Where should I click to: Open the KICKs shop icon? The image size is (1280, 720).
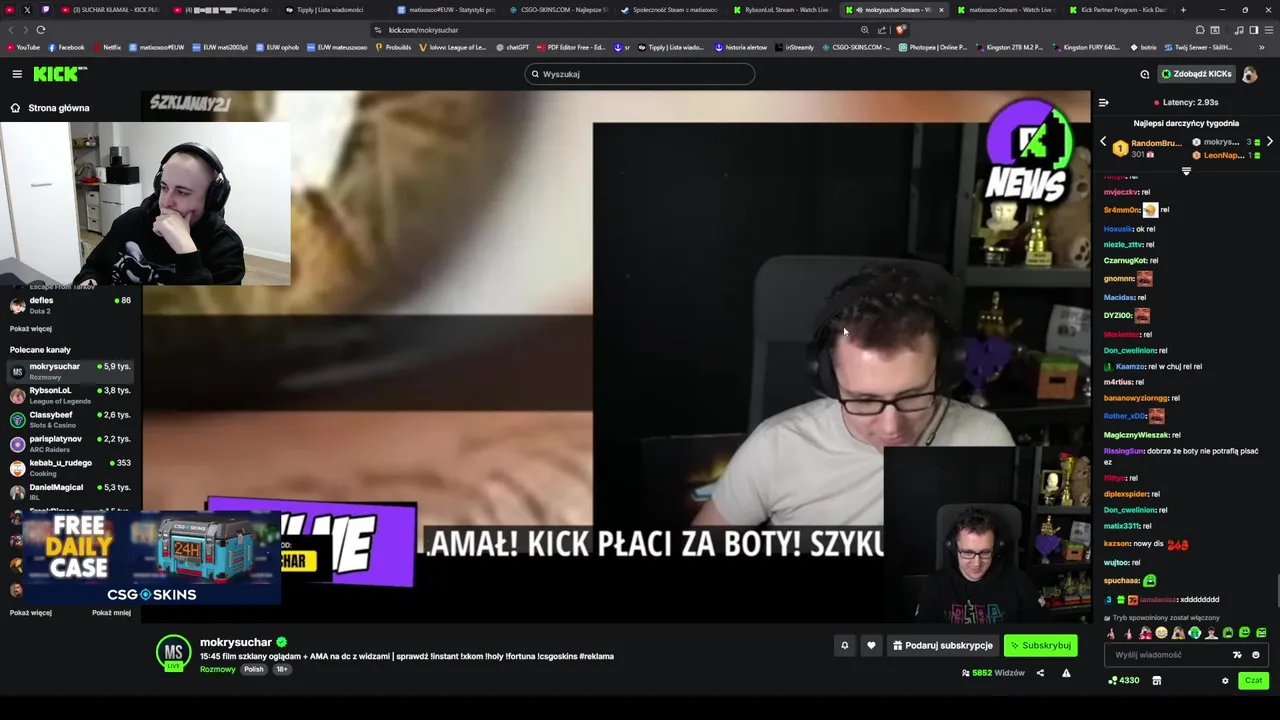(1157, 681)
